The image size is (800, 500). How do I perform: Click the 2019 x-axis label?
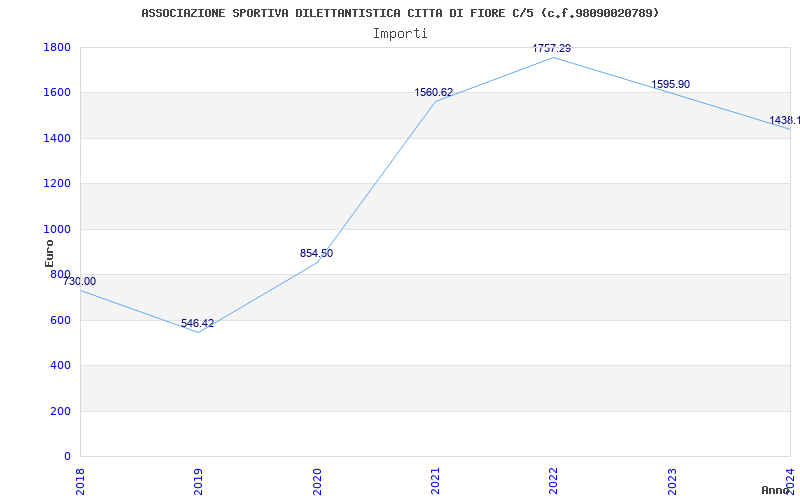(x=198, y=481)
